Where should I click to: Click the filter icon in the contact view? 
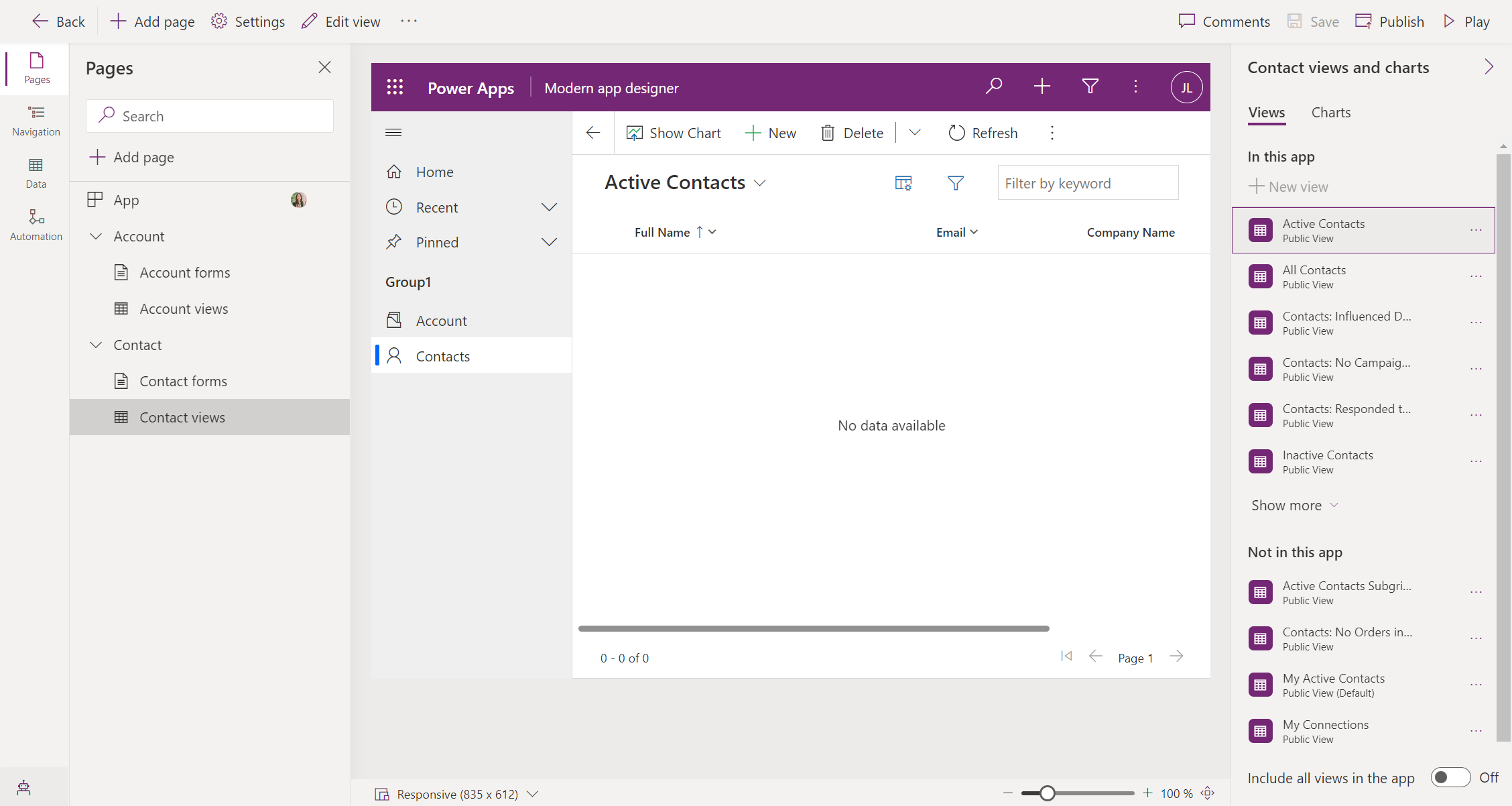[x=955, y=183]
